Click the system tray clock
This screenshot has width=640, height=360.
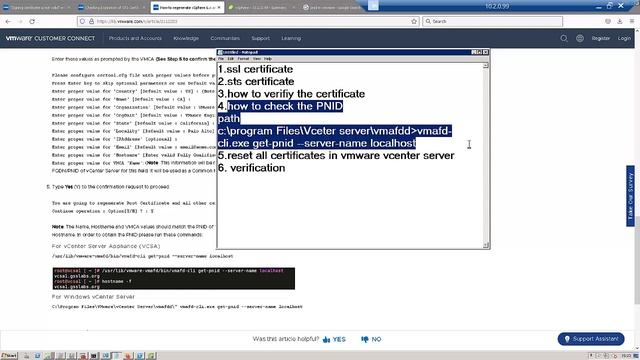626,356
